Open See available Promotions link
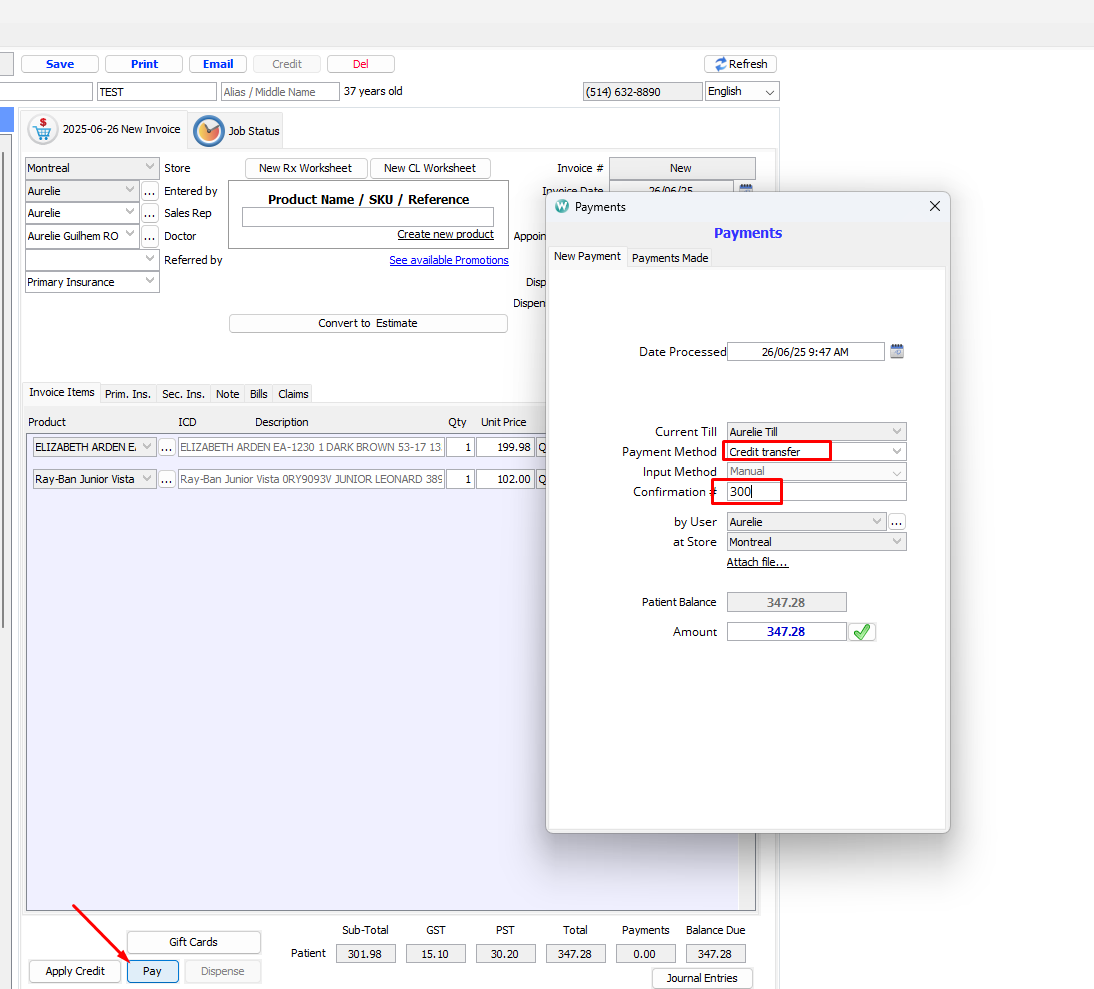The width and height of the screenshot is (1094, 989). tap(449, 260)
